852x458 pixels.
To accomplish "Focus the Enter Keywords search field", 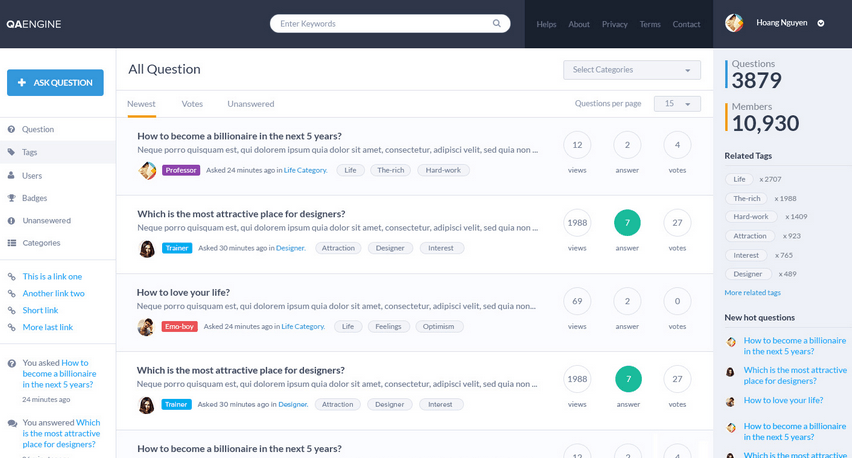I will tap(390, 23).
